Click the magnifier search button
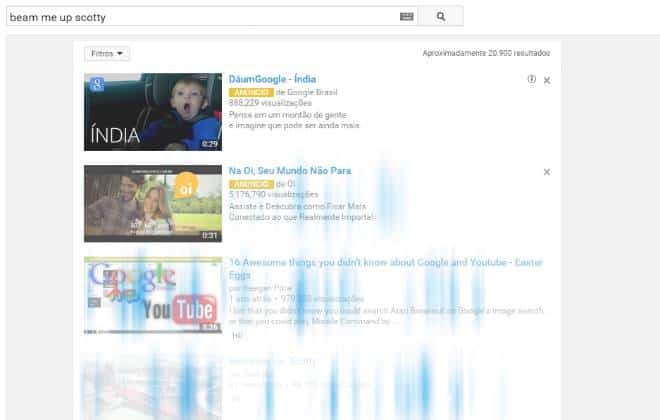 [441, 16]
